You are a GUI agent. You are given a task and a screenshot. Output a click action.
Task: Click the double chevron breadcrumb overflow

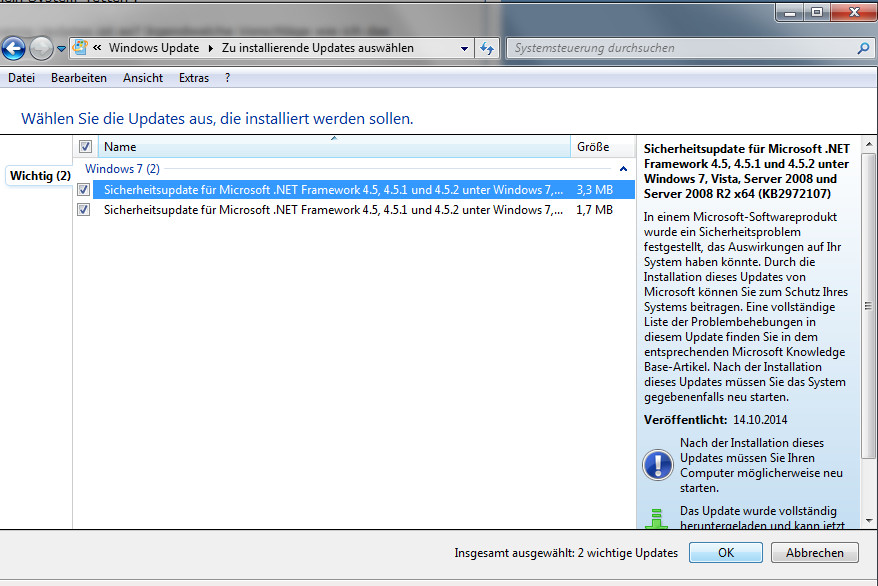pos(97,48)
